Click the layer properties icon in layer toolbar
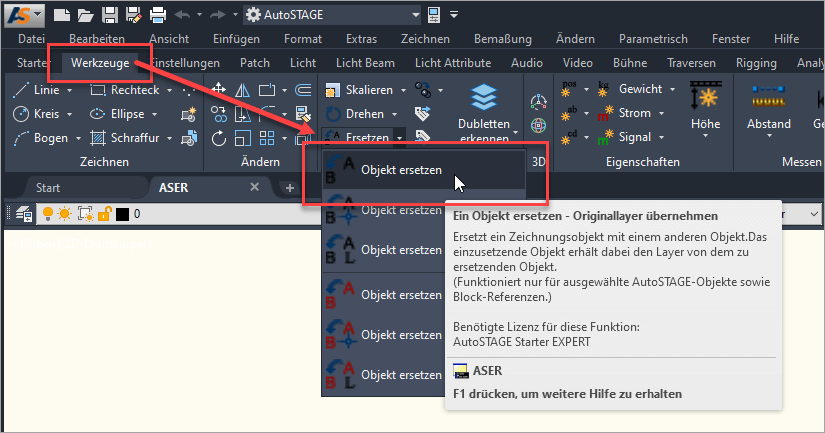The image size is (825, 433). coord(24,214)
